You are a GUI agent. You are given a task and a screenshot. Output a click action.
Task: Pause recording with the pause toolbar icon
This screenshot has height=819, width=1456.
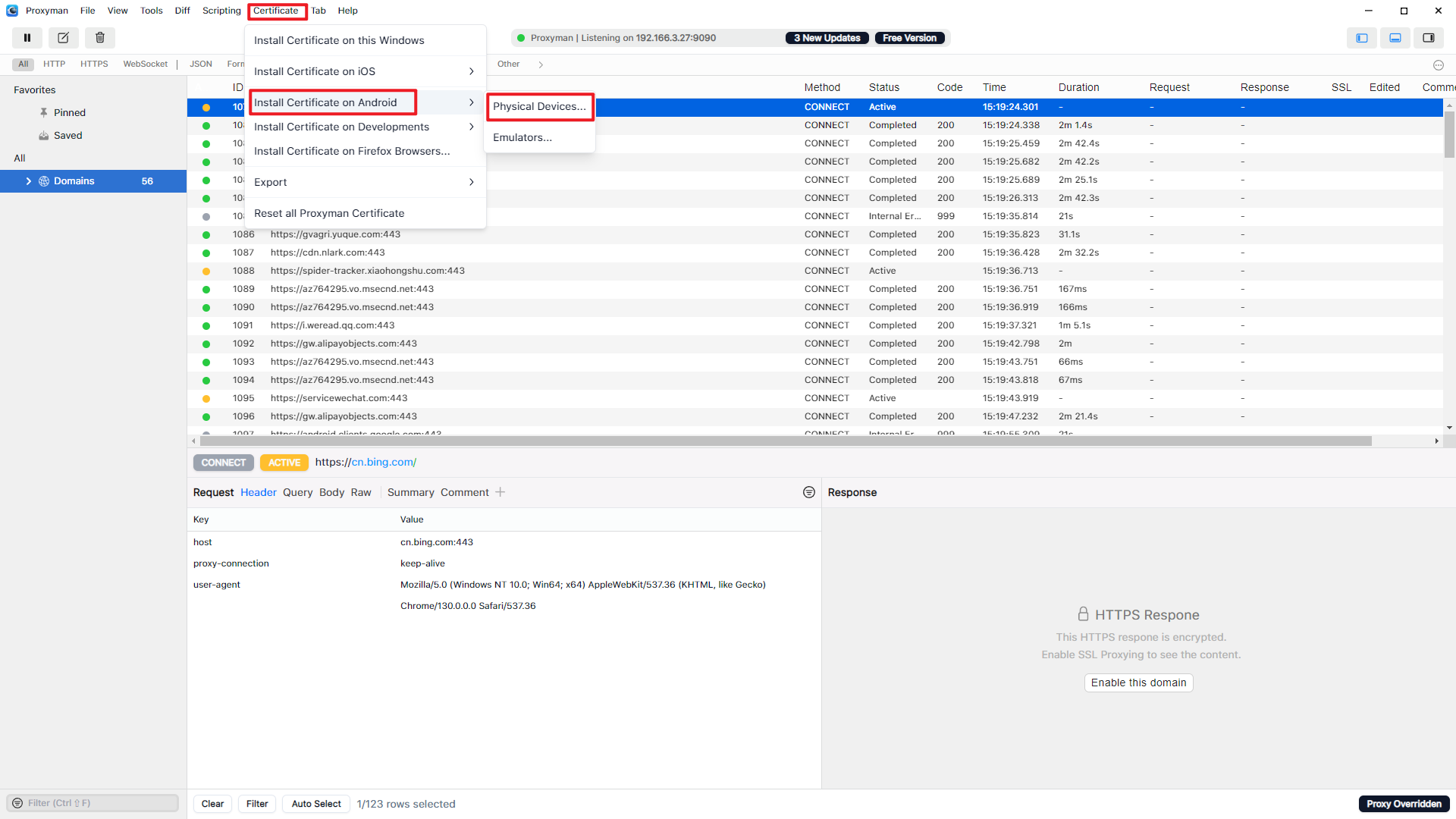pyautogui.click(x=27, y=38)
